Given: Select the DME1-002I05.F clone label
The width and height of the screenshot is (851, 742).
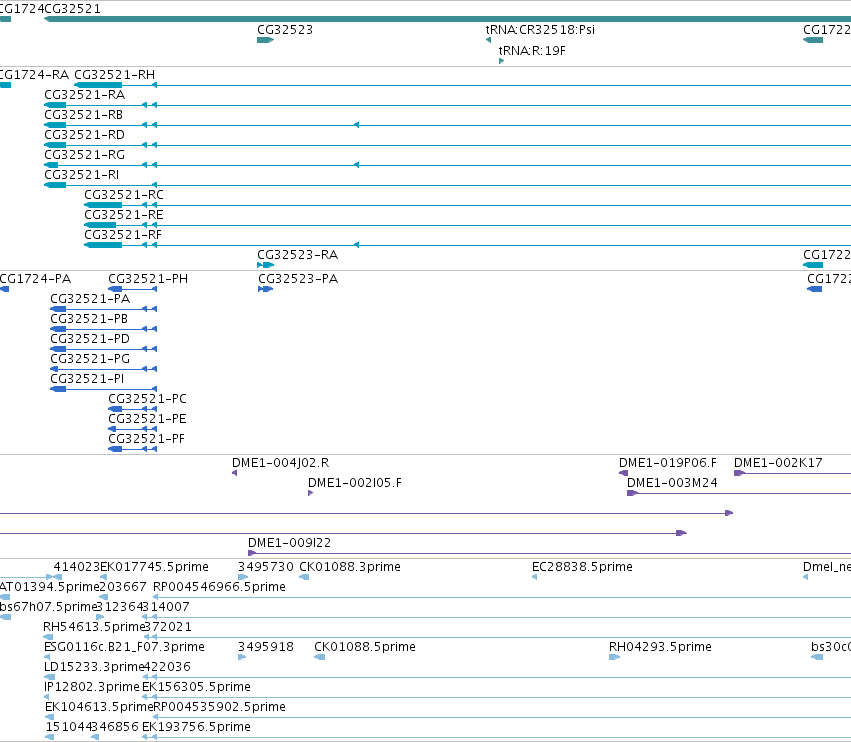Looking at the screenshot, I should pyautogui.click(x=355, y=483).
